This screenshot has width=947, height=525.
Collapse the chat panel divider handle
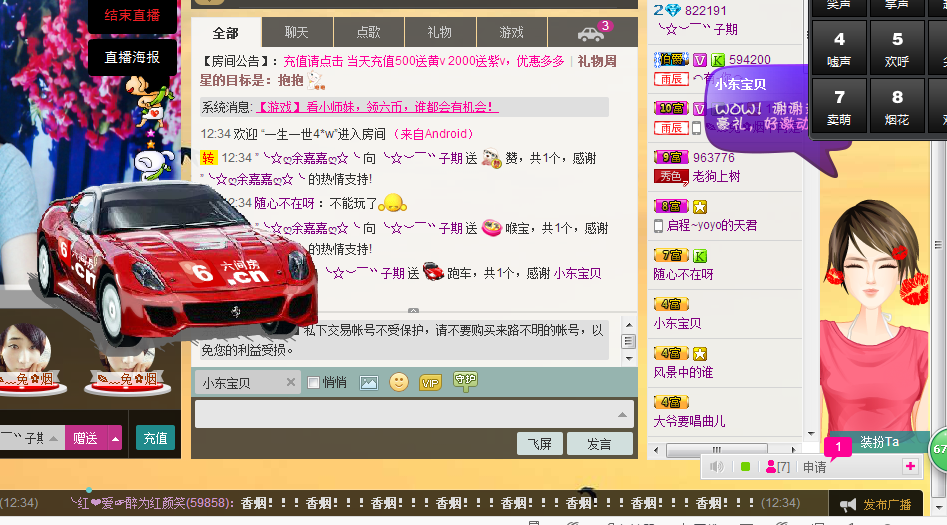413,311
